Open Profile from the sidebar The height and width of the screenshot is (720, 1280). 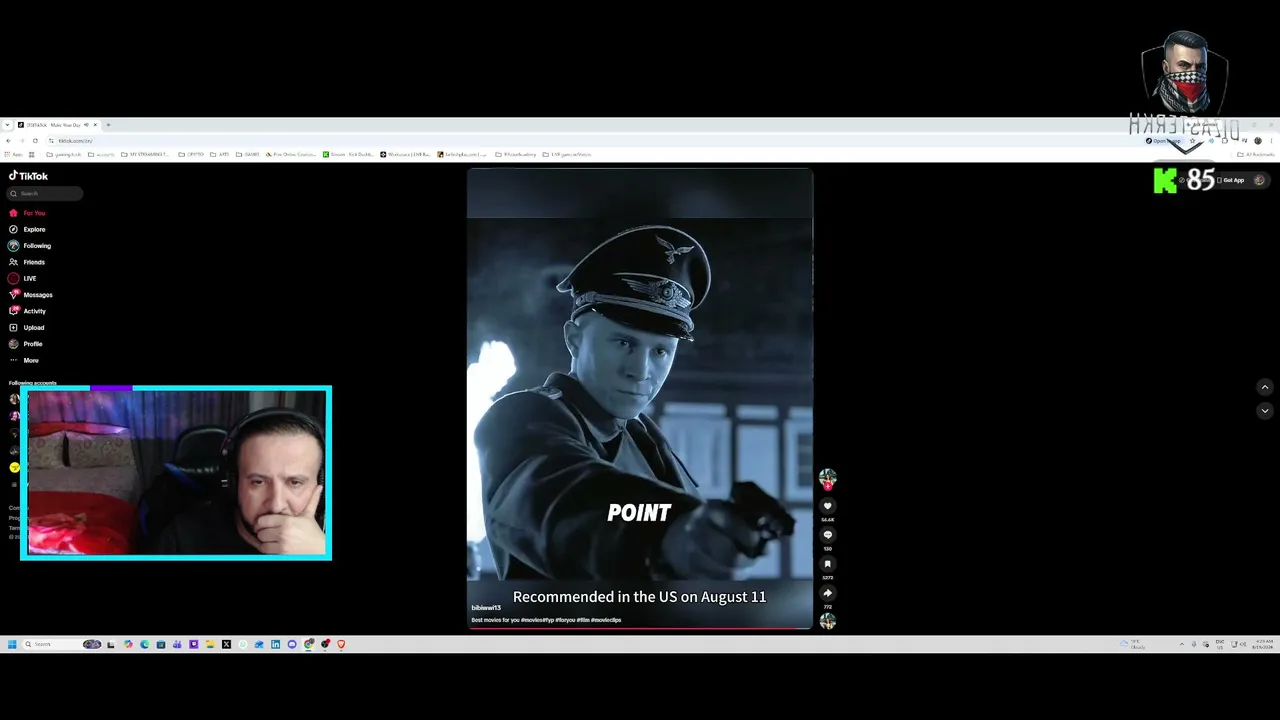pyautogui.click(x=26, y=344)
